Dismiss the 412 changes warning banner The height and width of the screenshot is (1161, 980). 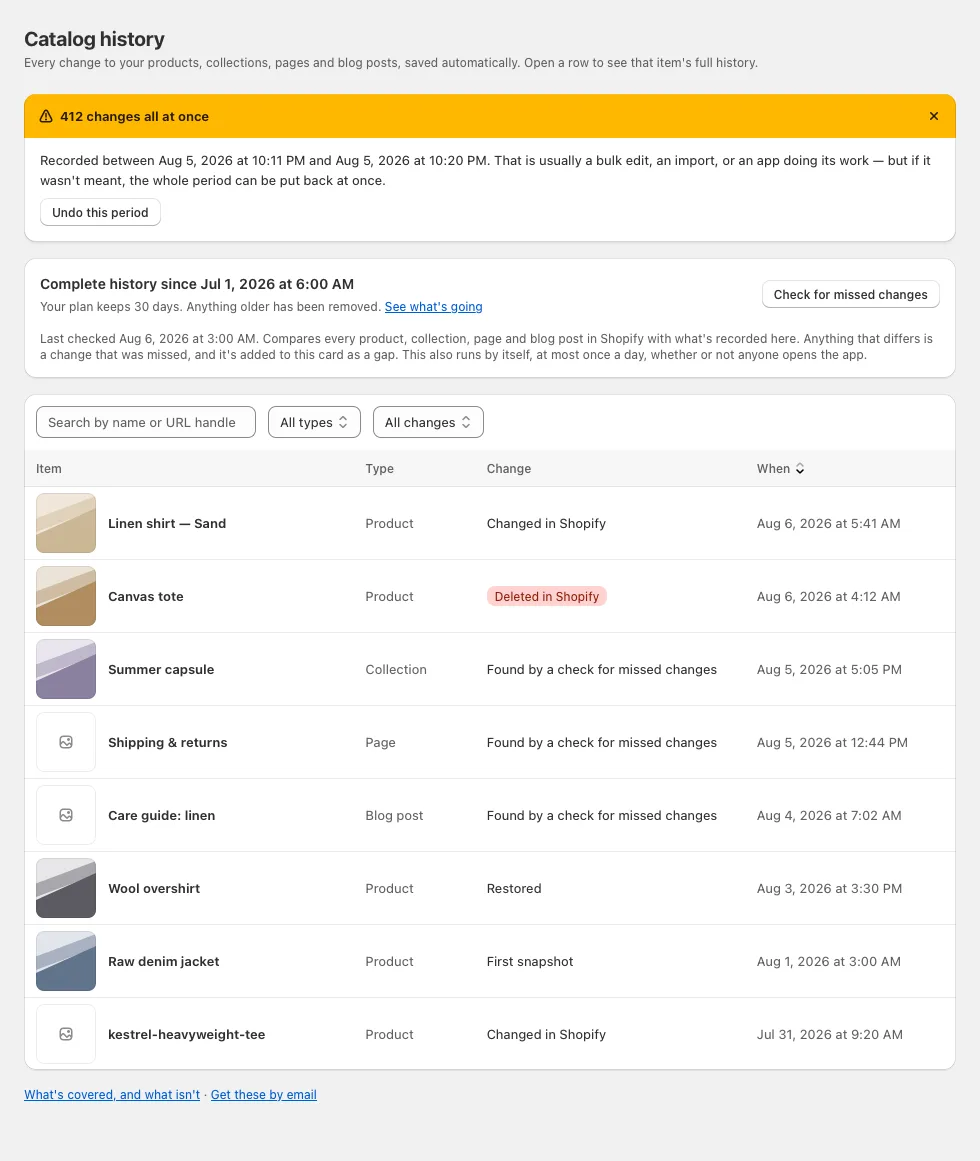tap(933, 116)
